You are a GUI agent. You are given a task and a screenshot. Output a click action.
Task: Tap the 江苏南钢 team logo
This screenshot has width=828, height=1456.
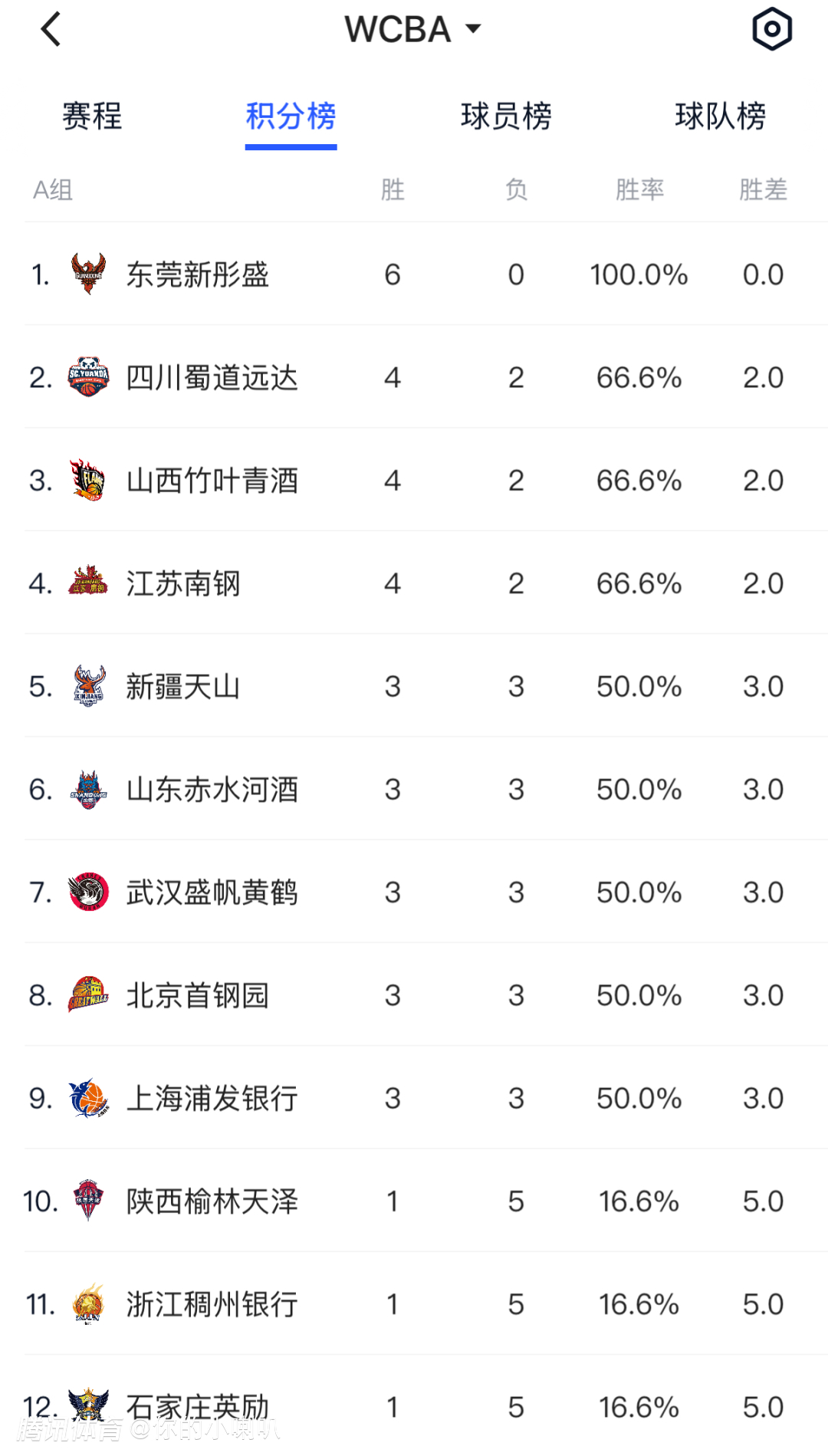click(x=88, y=583)
